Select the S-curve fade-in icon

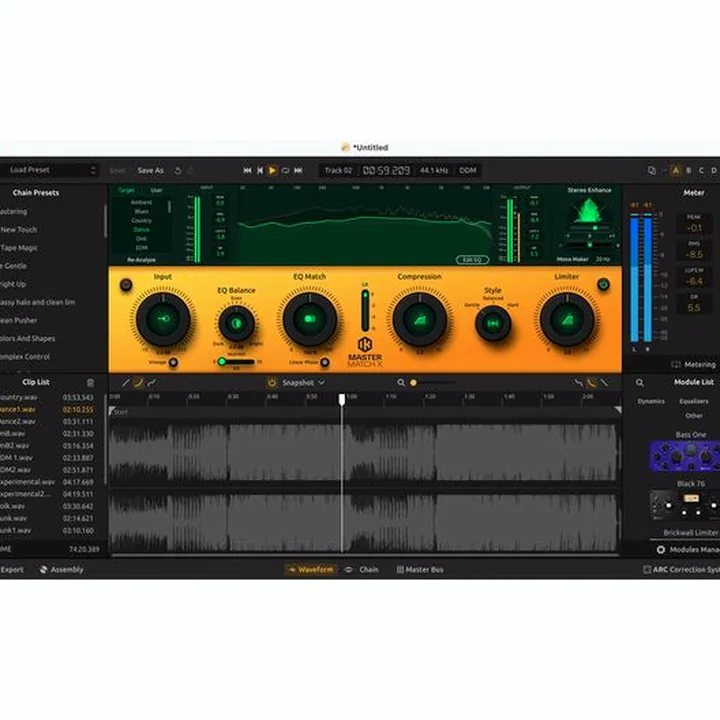[x=151, y=382]
